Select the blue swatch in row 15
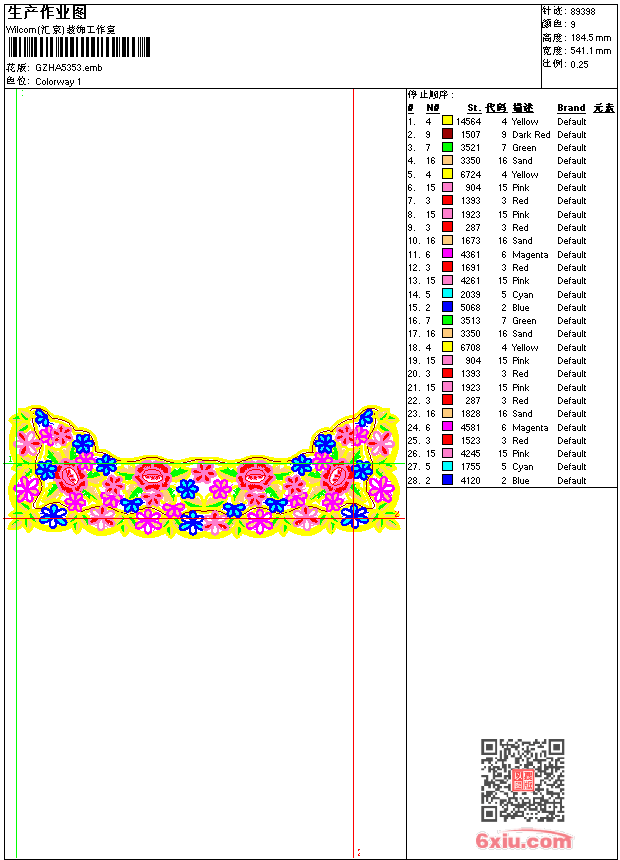620x860 pixels. pos(447,308)
